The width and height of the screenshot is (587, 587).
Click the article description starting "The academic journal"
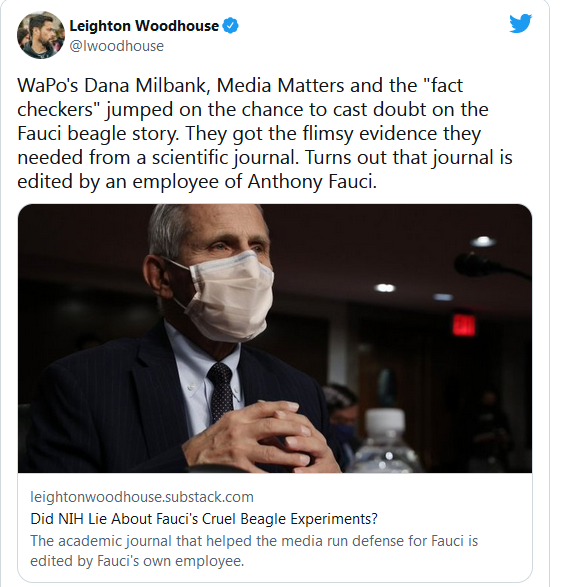point(254,551)
